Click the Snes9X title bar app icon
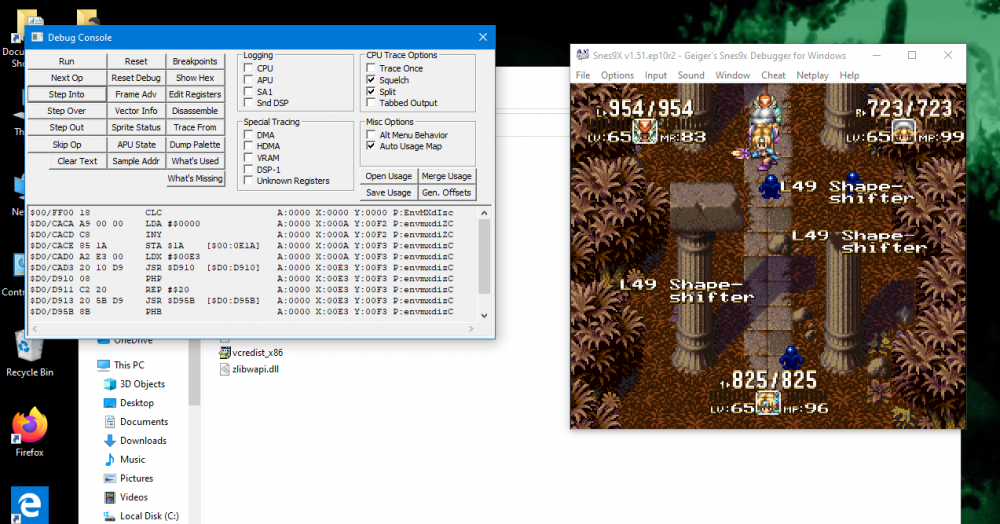The image size is (1000, 524). (x=582, y=55)
